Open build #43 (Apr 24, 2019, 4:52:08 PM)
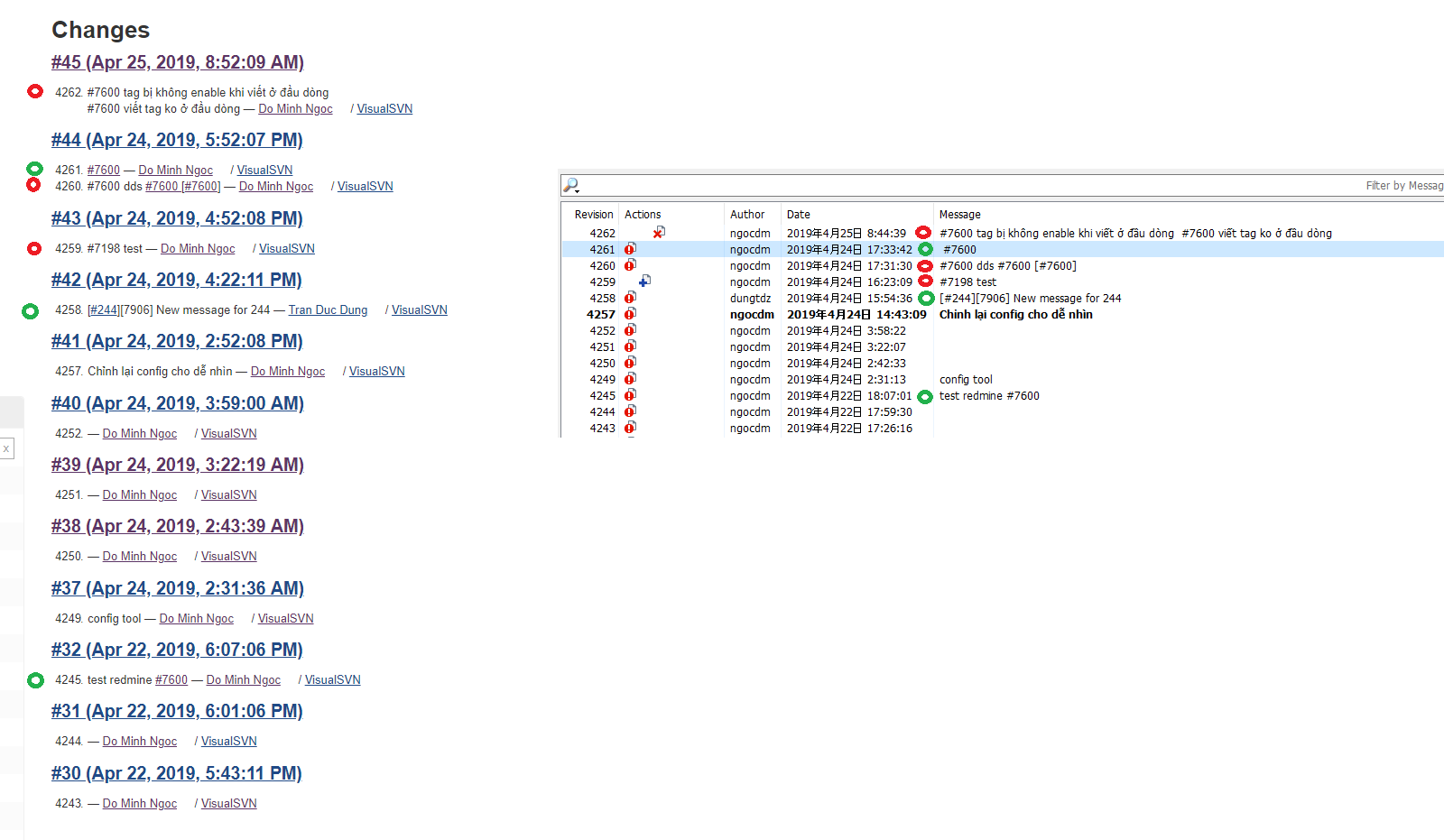 tap(177, 218)
